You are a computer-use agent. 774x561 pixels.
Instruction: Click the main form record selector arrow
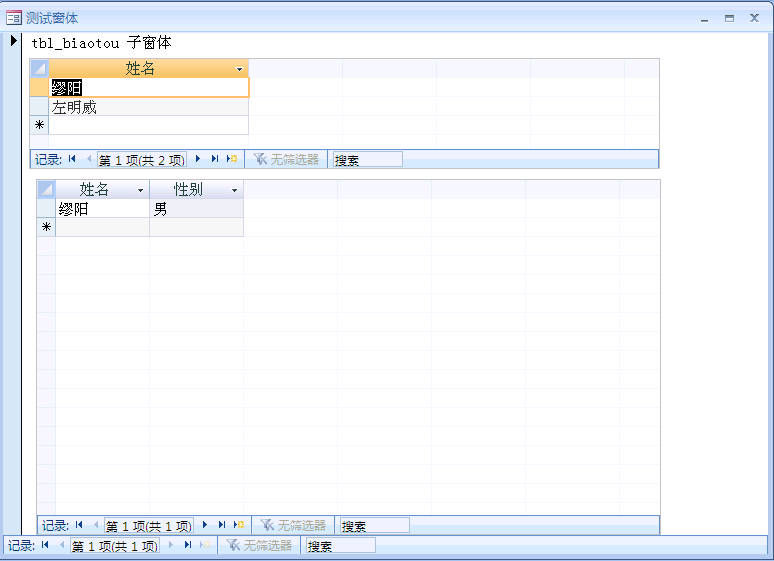(13, 40)
